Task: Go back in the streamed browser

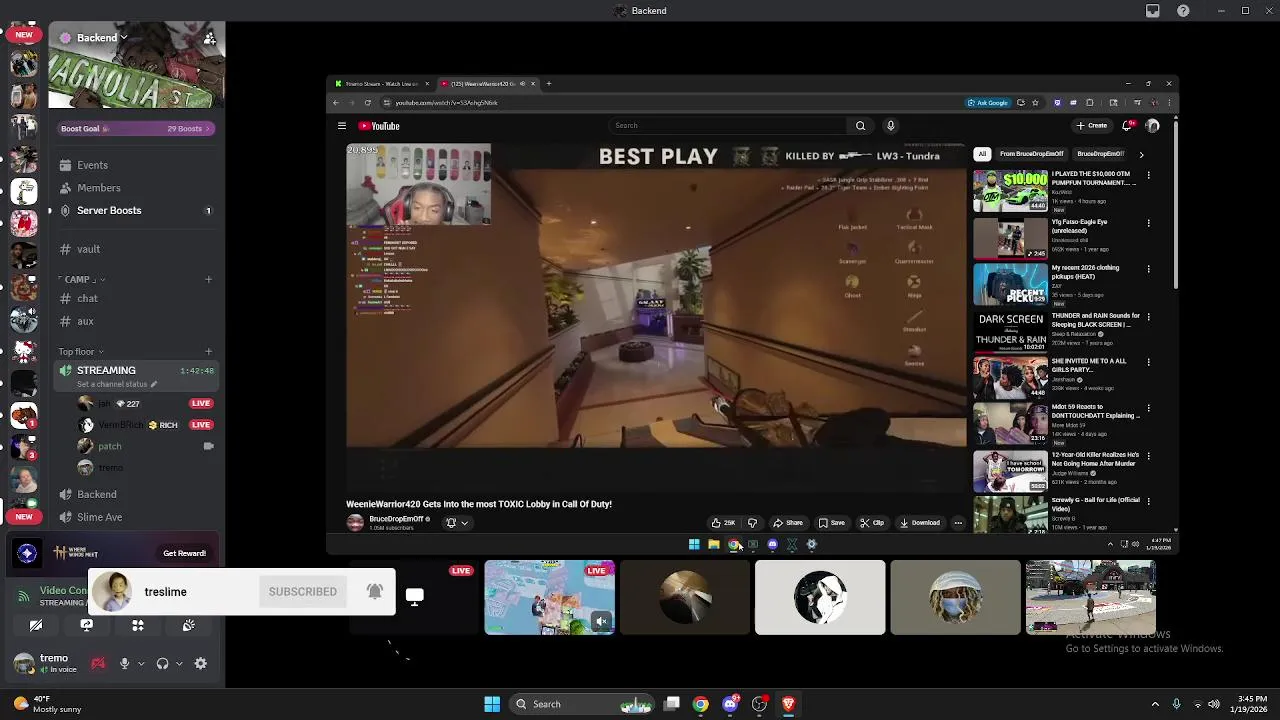Action: (336, 103)
